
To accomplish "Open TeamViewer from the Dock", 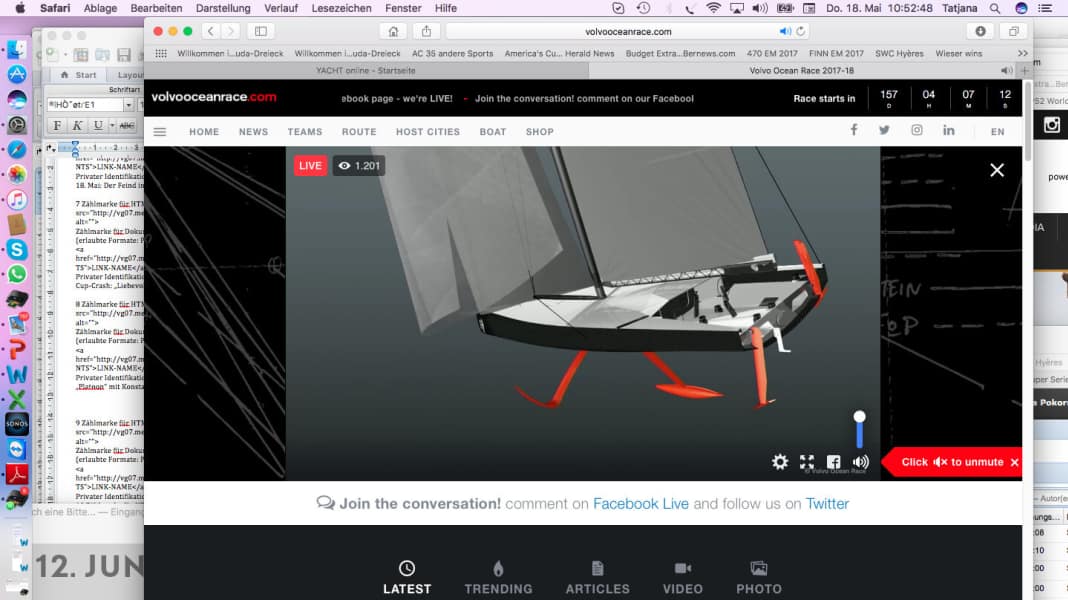I will pyautogui.click(x=16, y=449).
